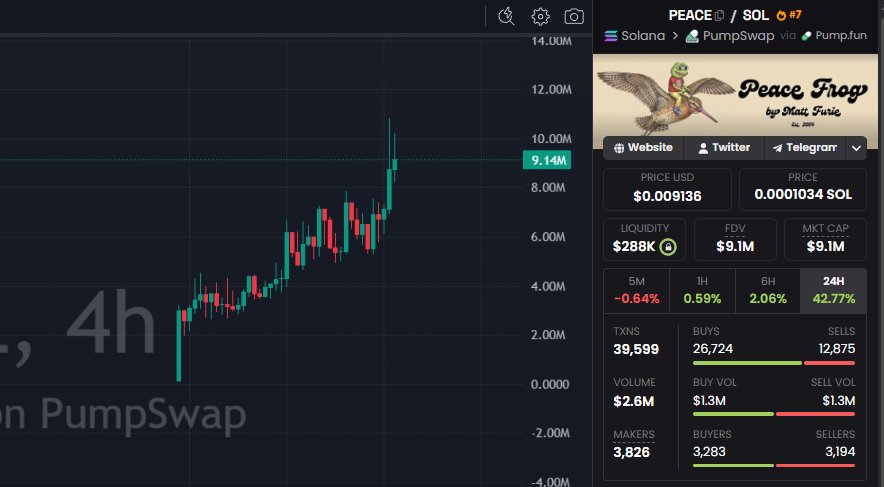Click the LIQUIDITY $288K box

pyautogui.click(x=644, y=240)
